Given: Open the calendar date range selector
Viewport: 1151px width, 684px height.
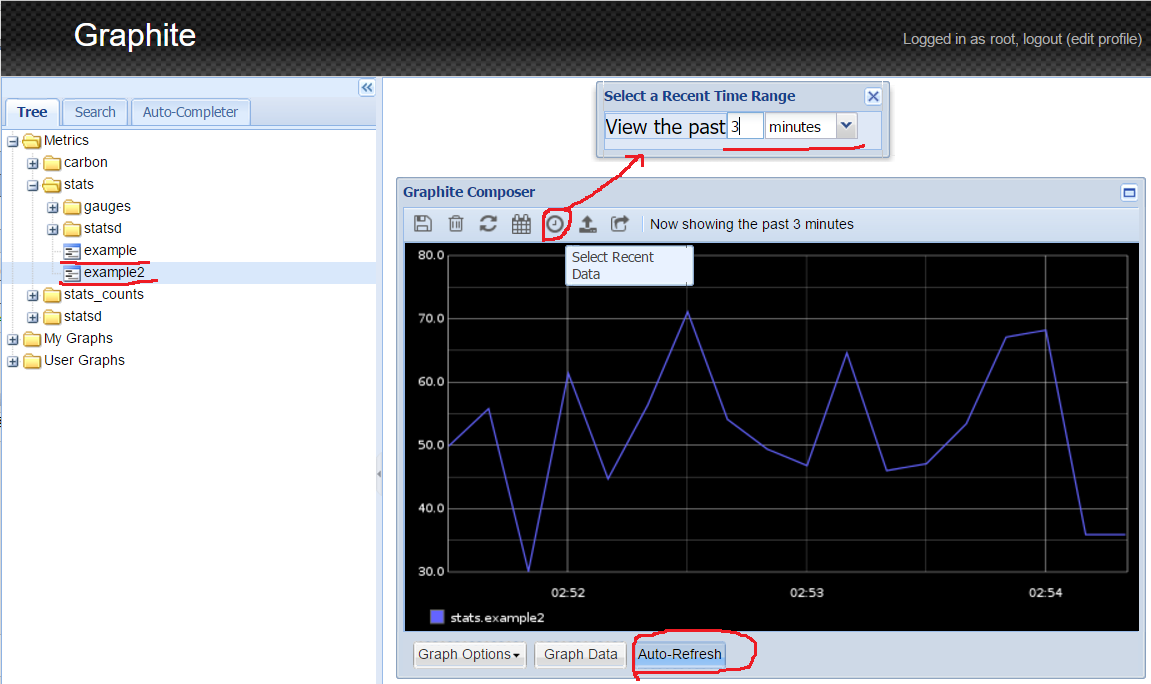Looking at the screenshot, I should coord(521,224).
